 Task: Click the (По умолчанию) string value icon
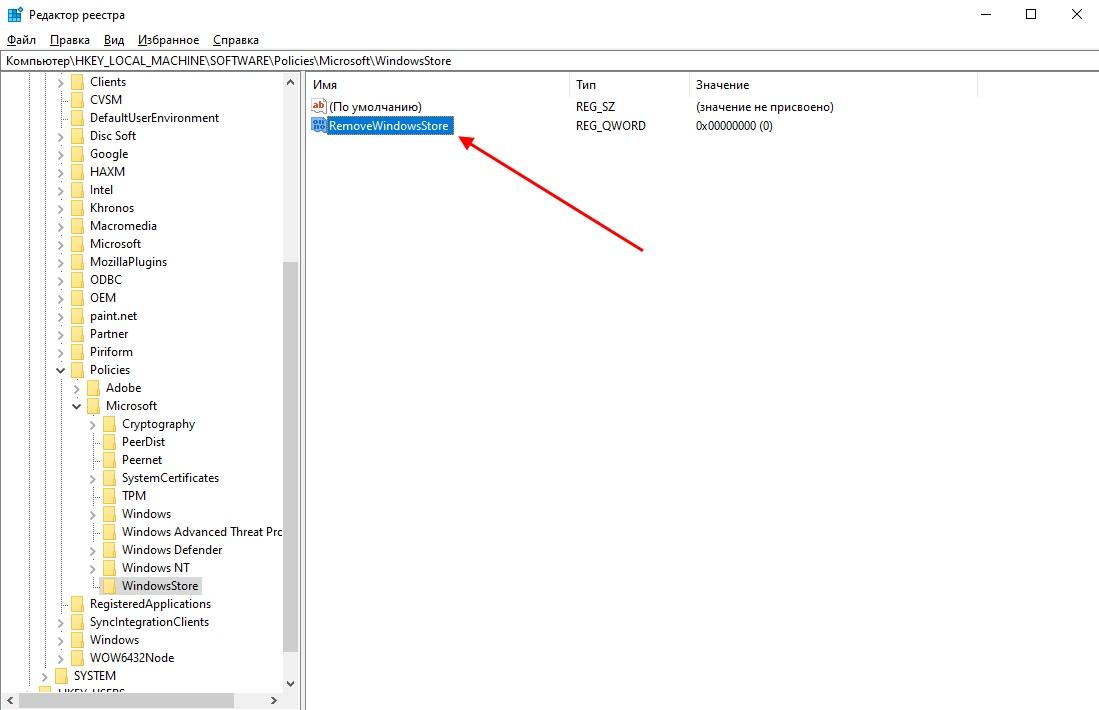[x=319, y=107]
